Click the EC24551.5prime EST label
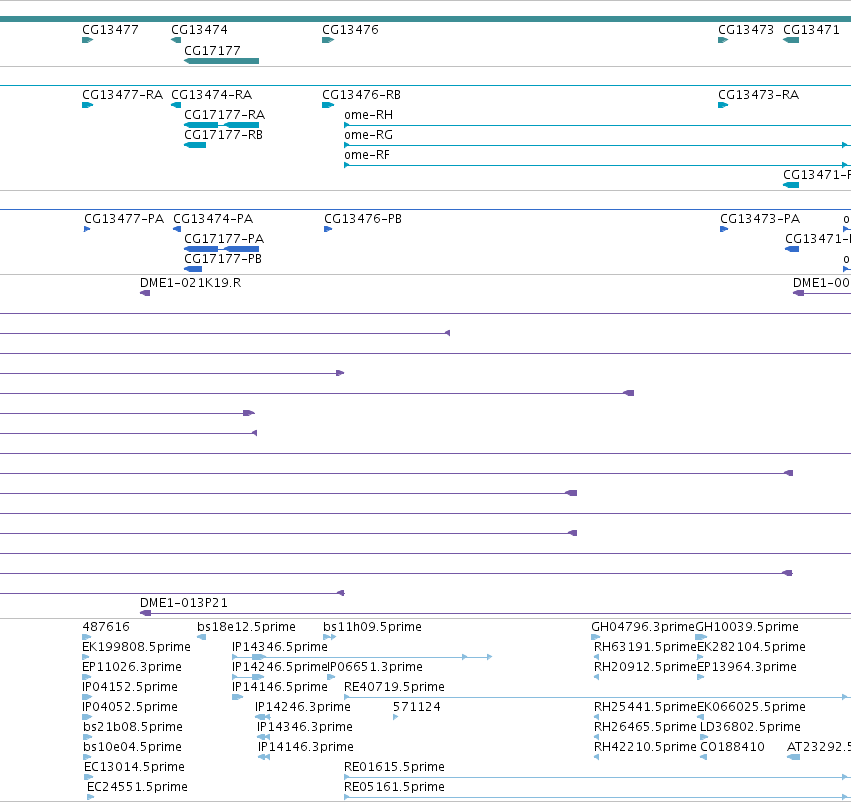 tap(137, 787)
